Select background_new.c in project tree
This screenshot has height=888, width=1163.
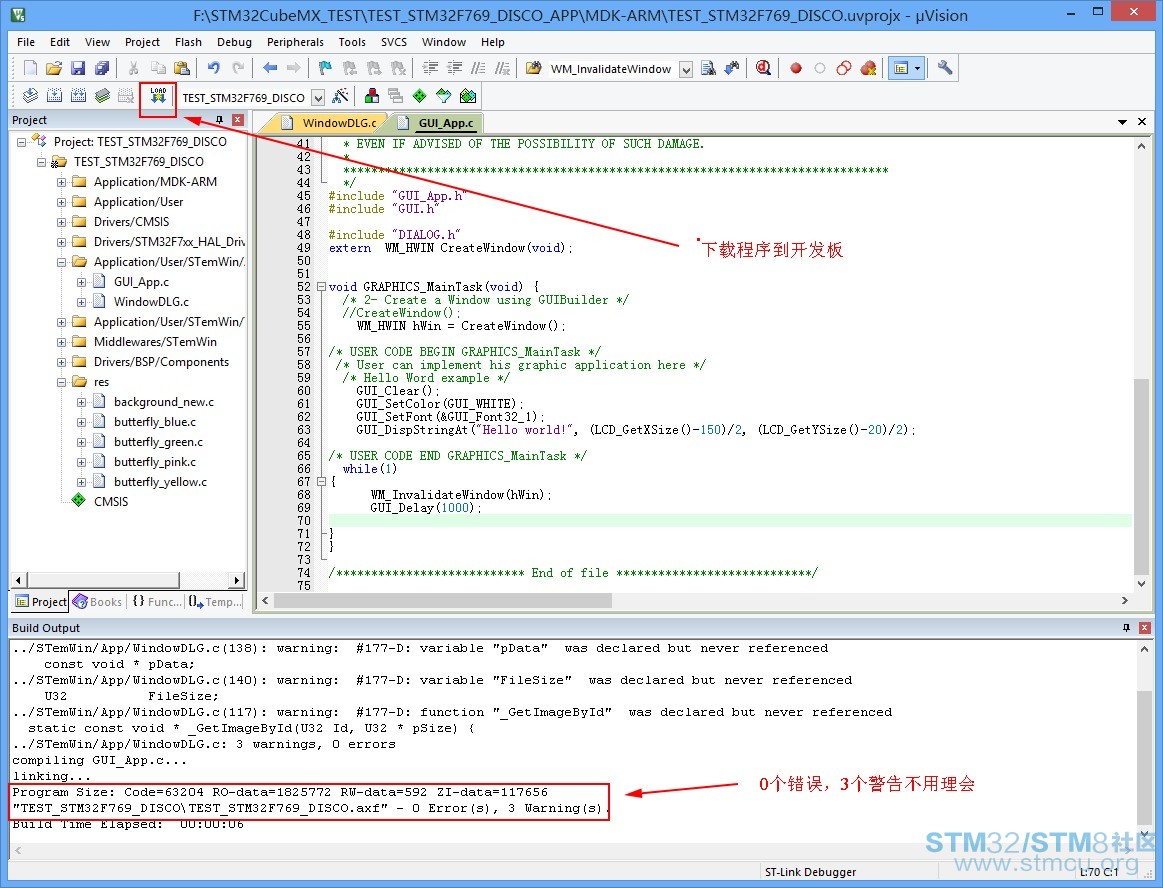click(x=164, y=402)
